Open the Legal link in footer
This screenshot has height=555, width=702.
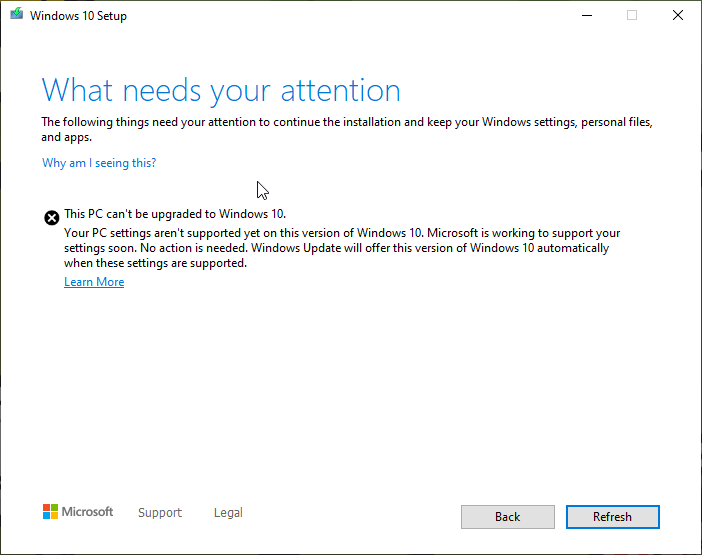(228, 512)
